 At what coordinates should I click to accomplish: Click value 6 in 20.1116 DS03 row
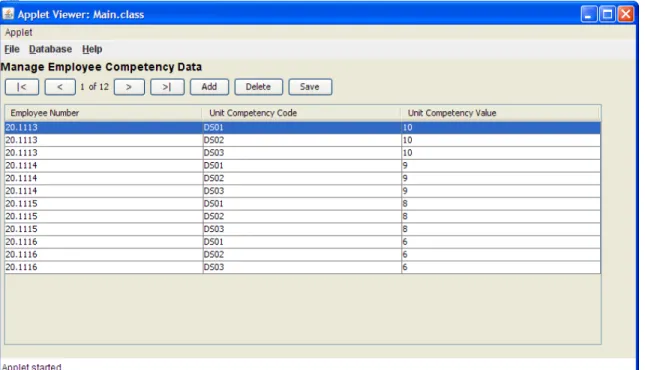pos(501,268)
